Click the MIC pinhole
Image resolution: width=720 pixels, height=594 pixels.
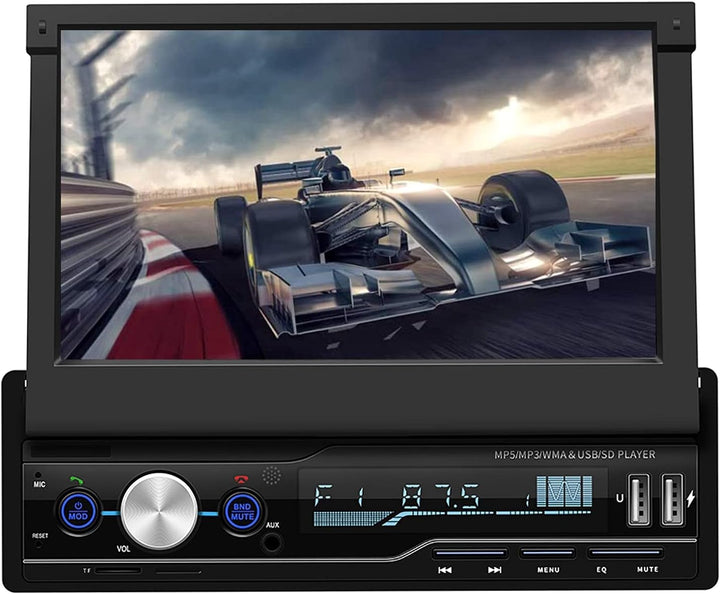[39, 475]
